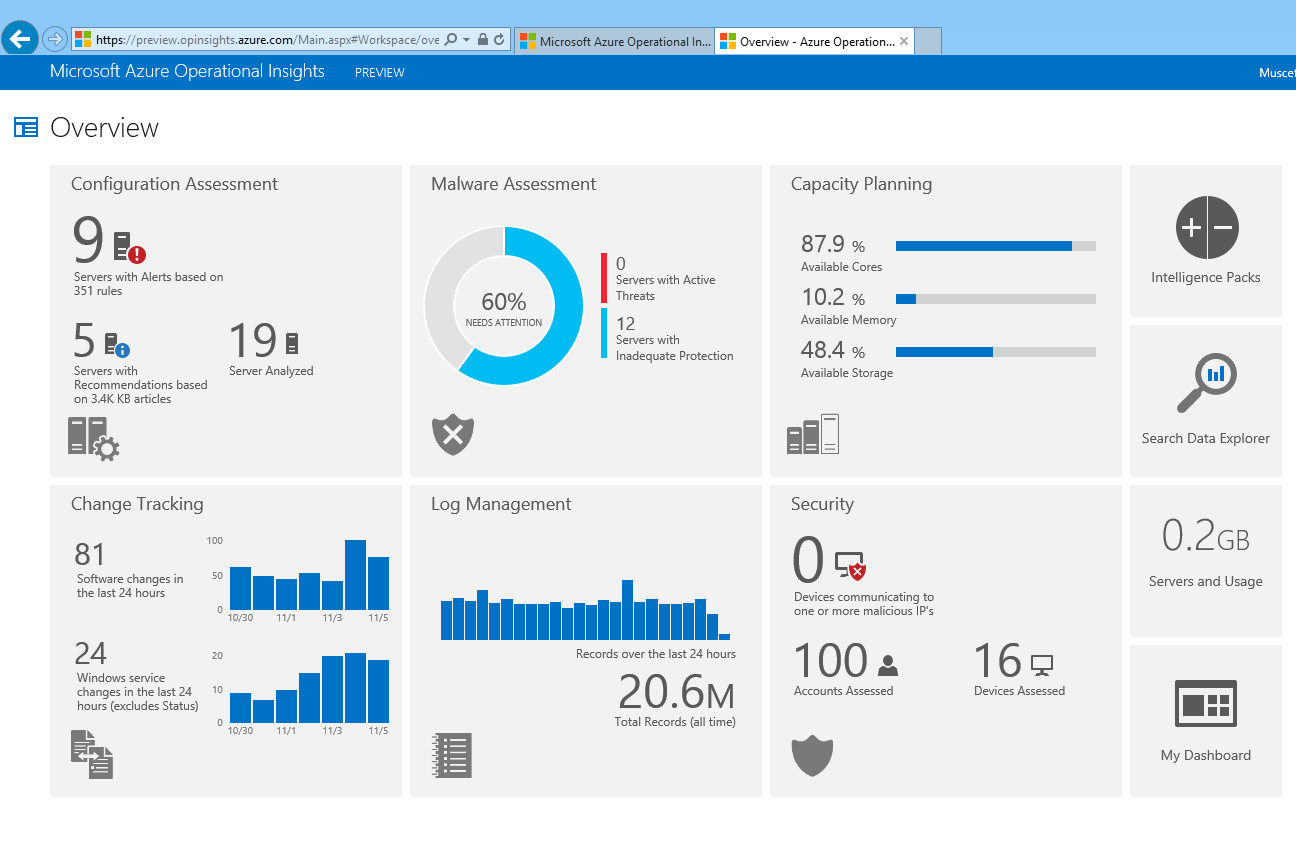Click the Search Data Explorer label
This screenshot has width=1296, height=860.
pos(1206,438)
